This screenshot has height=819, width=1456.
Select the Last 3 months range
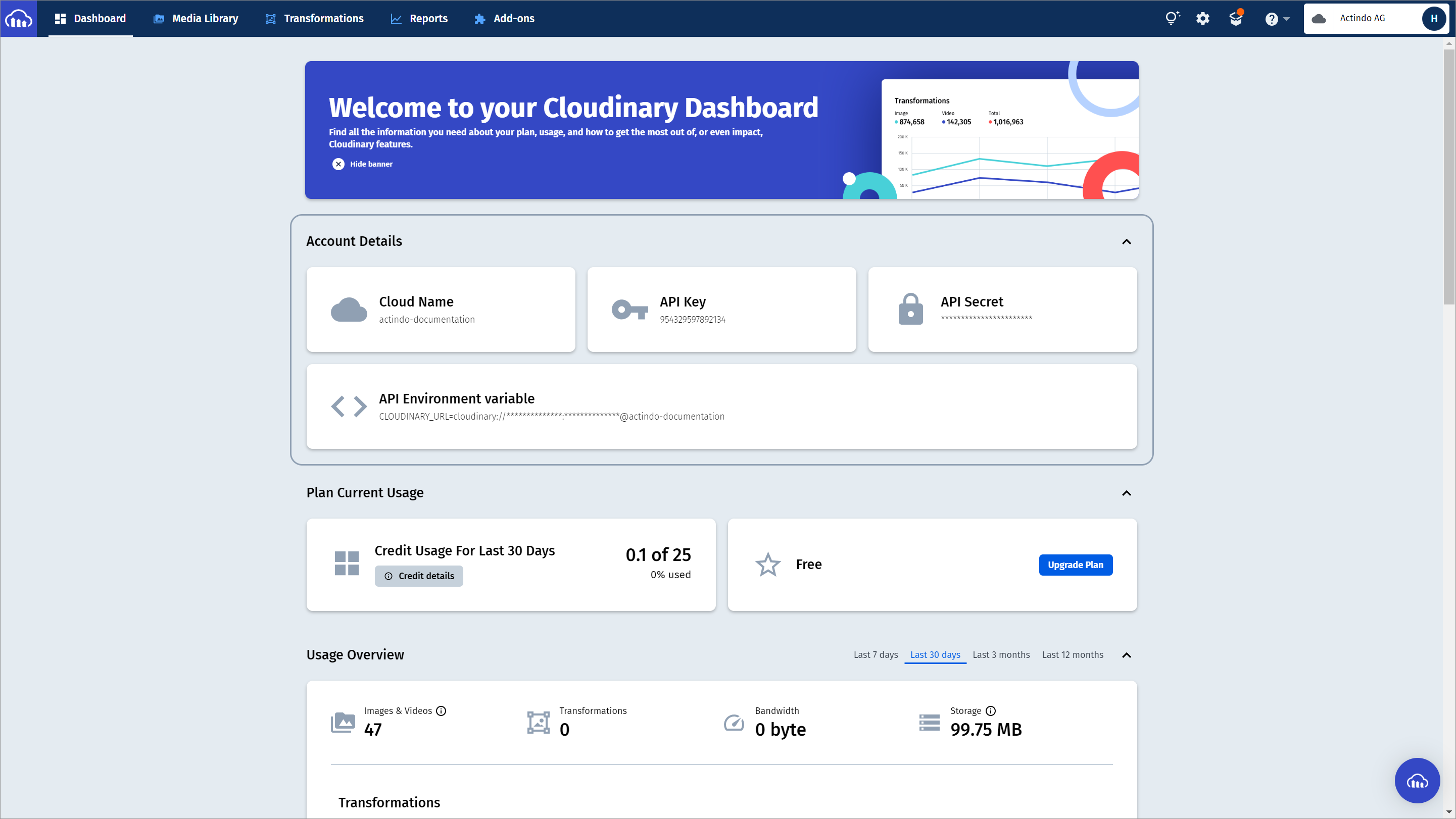click(x=1001, y=654)
